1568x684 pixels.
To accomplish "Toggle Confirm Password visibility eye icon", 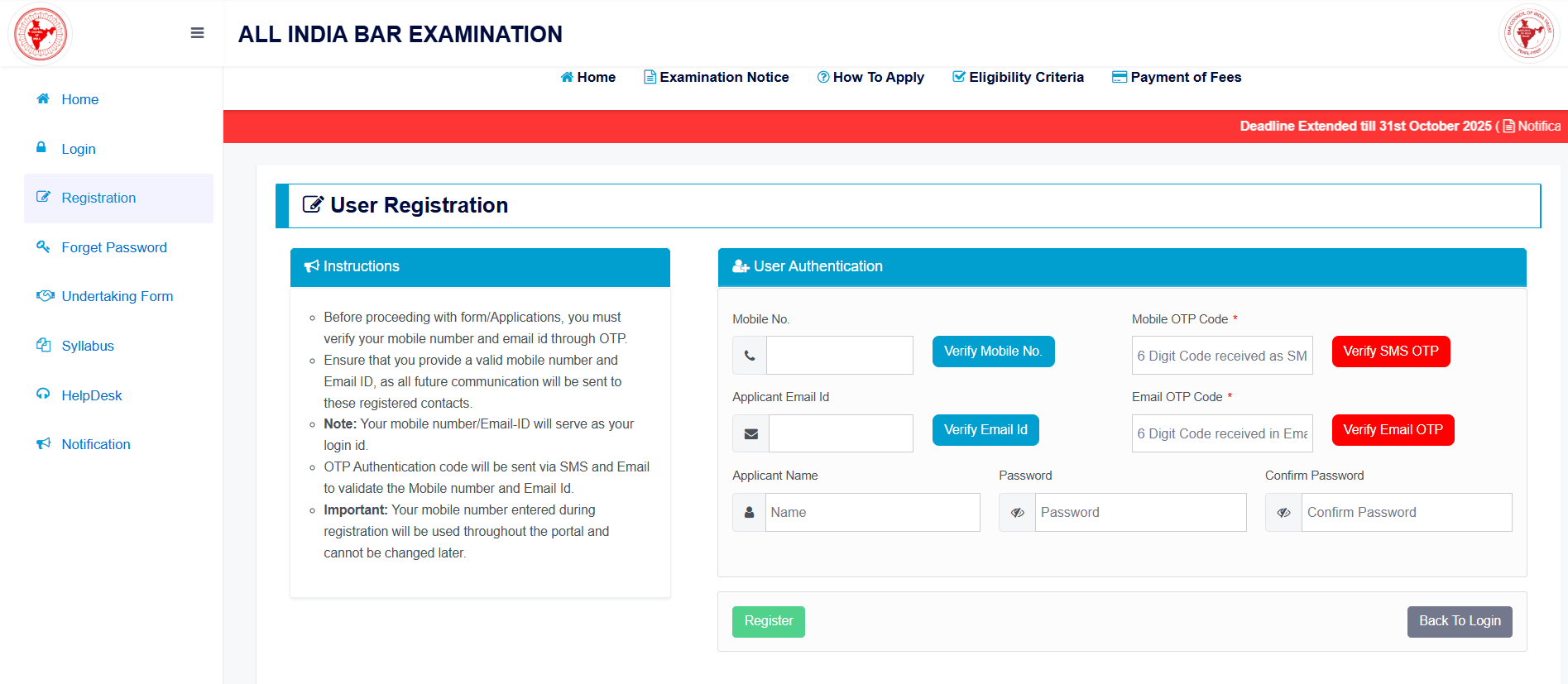I will (x=1284, y=513).
